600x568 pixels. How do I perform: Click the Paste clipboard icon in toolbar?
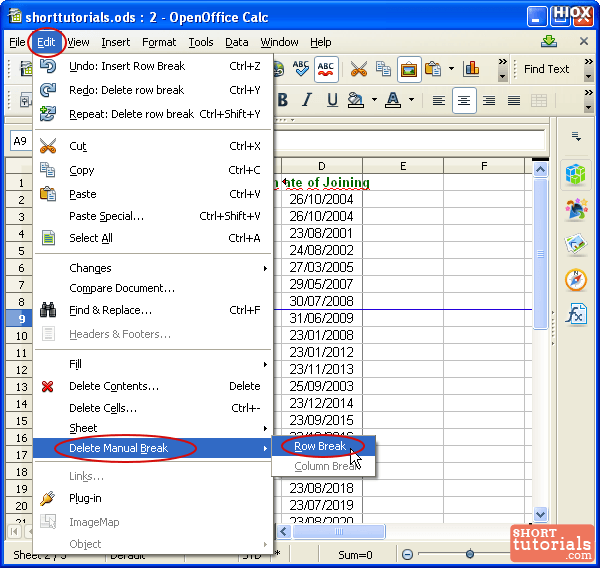(433, 69)
